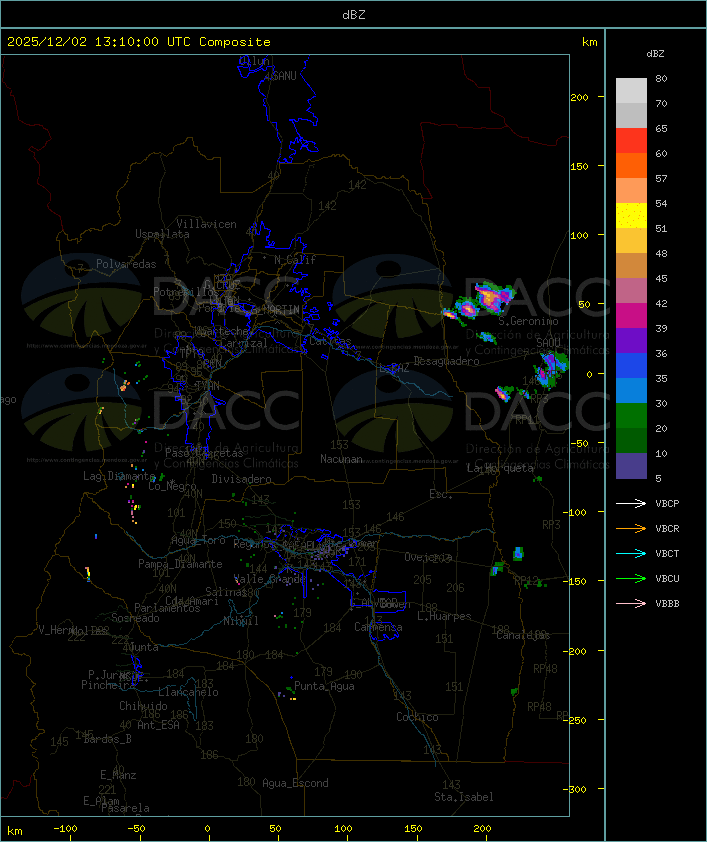Click the Chihuido map label
The width and height of the screenshot is (707, 842).
coord(143,706)
